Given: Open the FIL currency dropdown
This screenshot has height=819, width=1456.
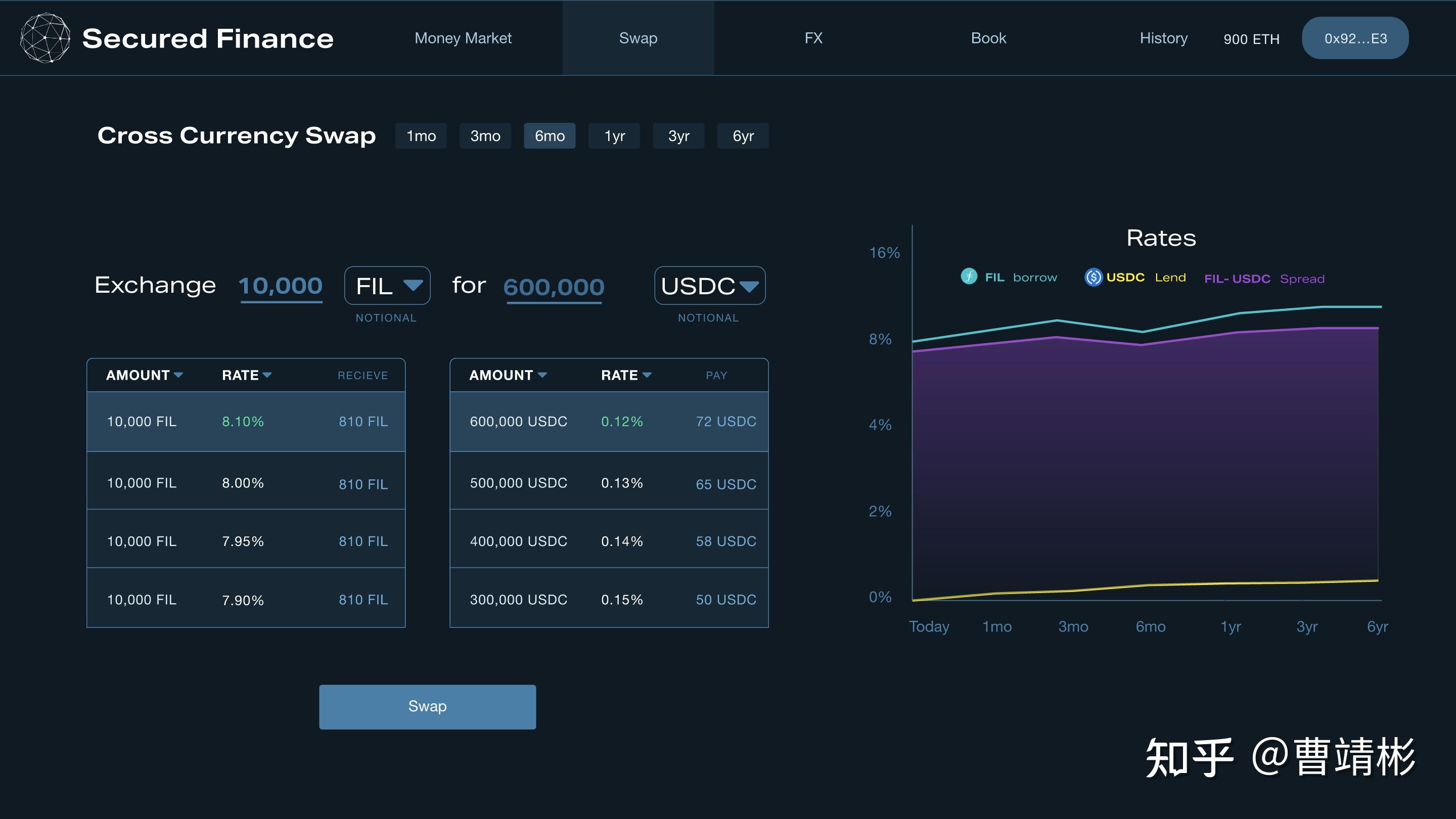Looking at the screenshot, I should pyautogui.click(x=388, y=286).
